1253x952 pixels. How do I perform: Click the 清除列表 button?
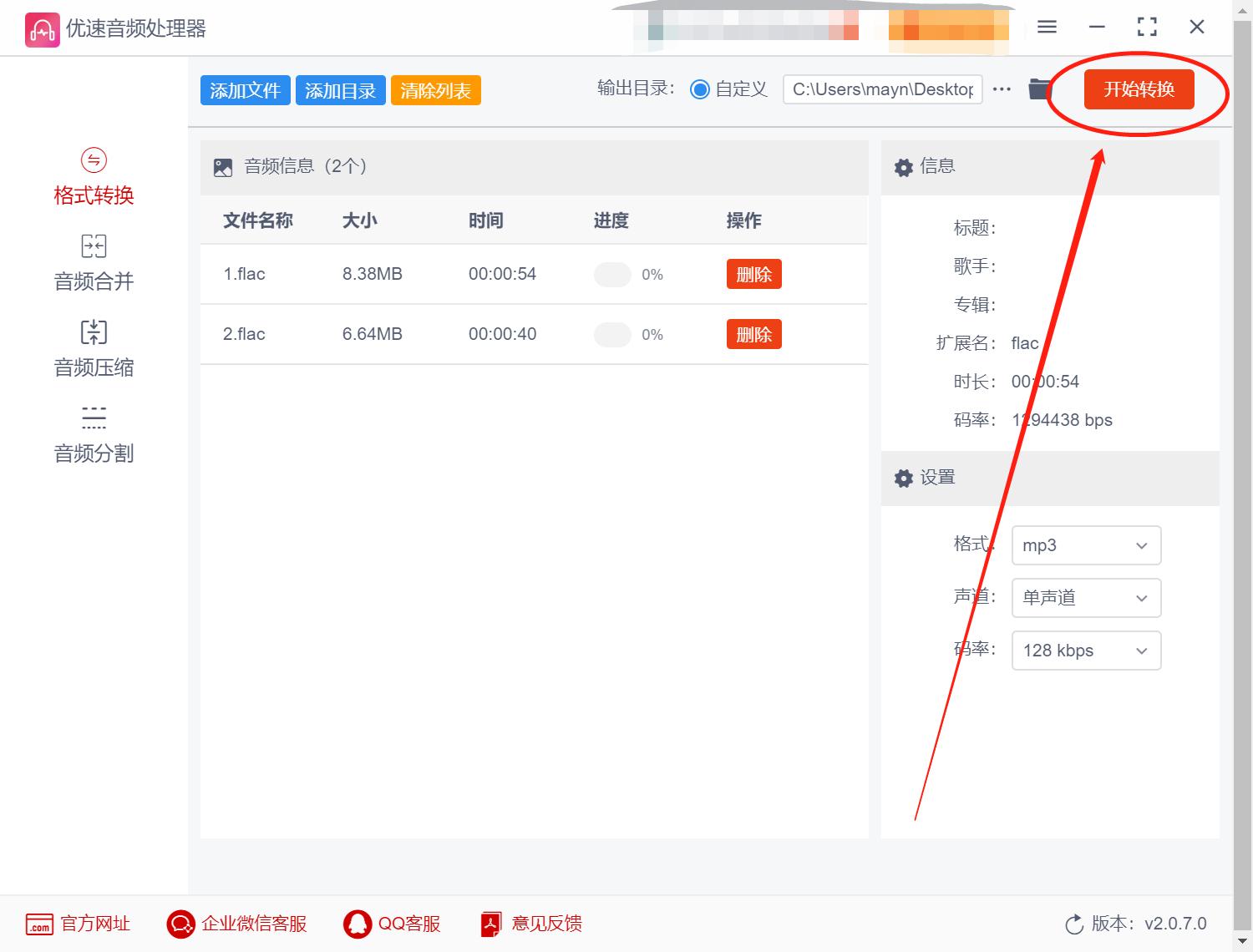(x=435, y=89)
